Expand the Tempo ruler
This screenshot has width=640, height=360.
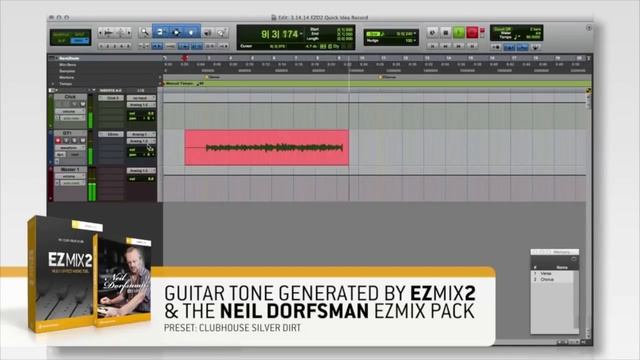coord(53,84)
